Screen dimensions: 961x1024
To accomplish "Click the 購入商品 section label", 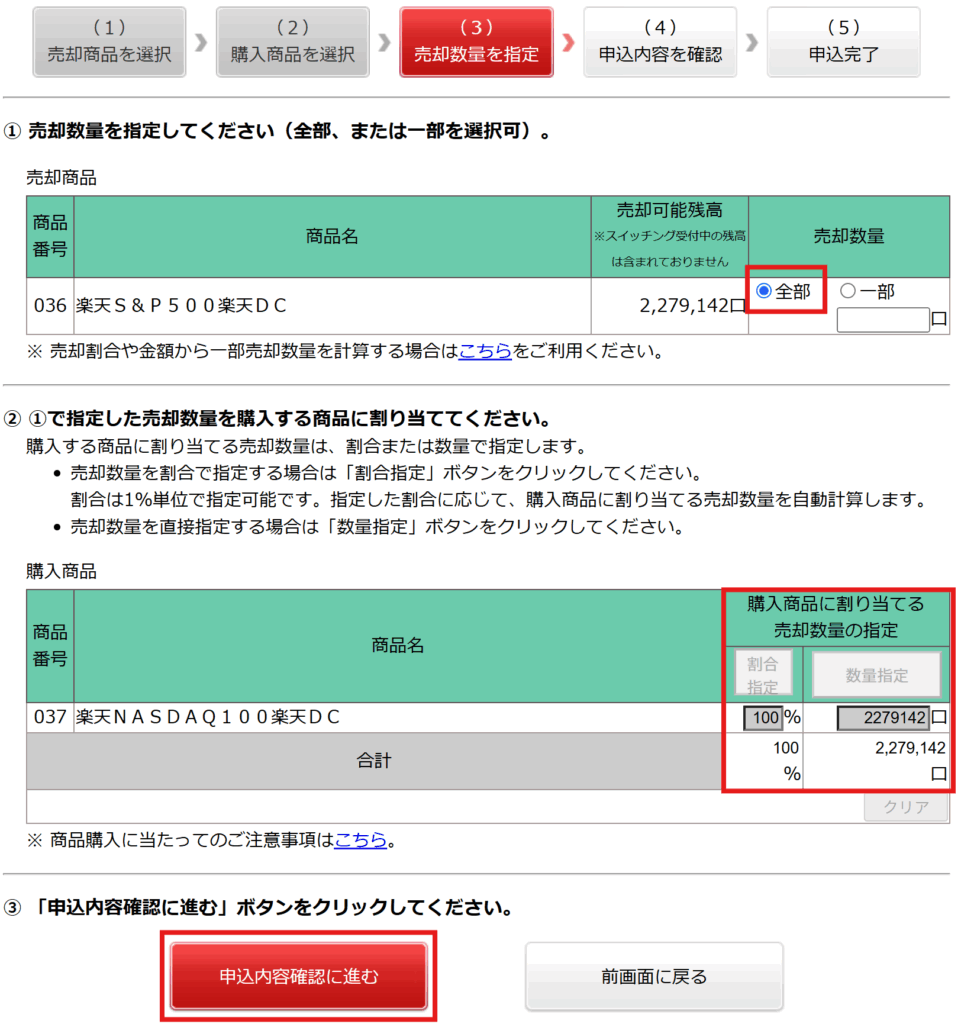I will point(61,571).
